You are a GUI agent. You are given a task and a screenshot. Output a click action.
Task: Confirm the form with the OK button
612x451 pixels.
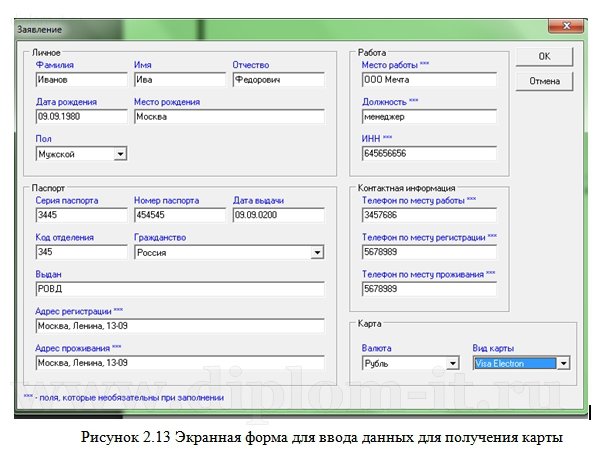(544, 57)
